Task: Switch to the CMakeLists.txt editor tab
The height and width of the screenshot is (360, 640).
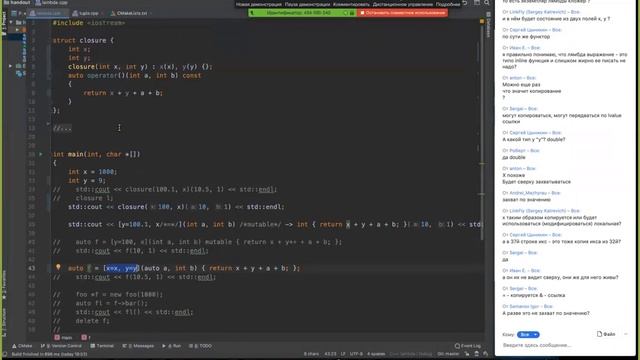Action: click(130, 13)
